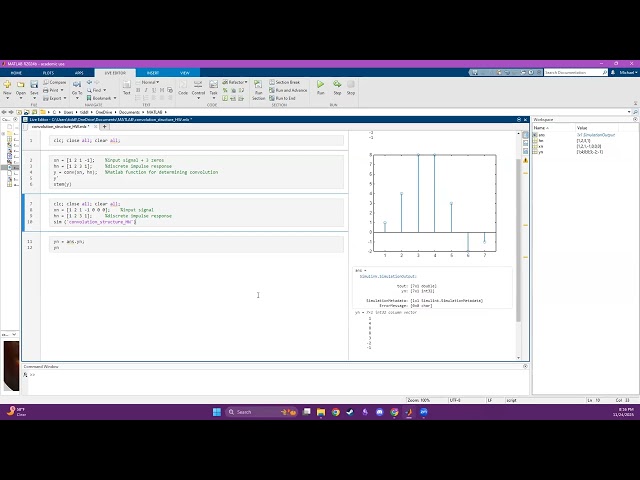Open the Bookmark dropdown
Viewport: 640px width, 480px height.
101,98
